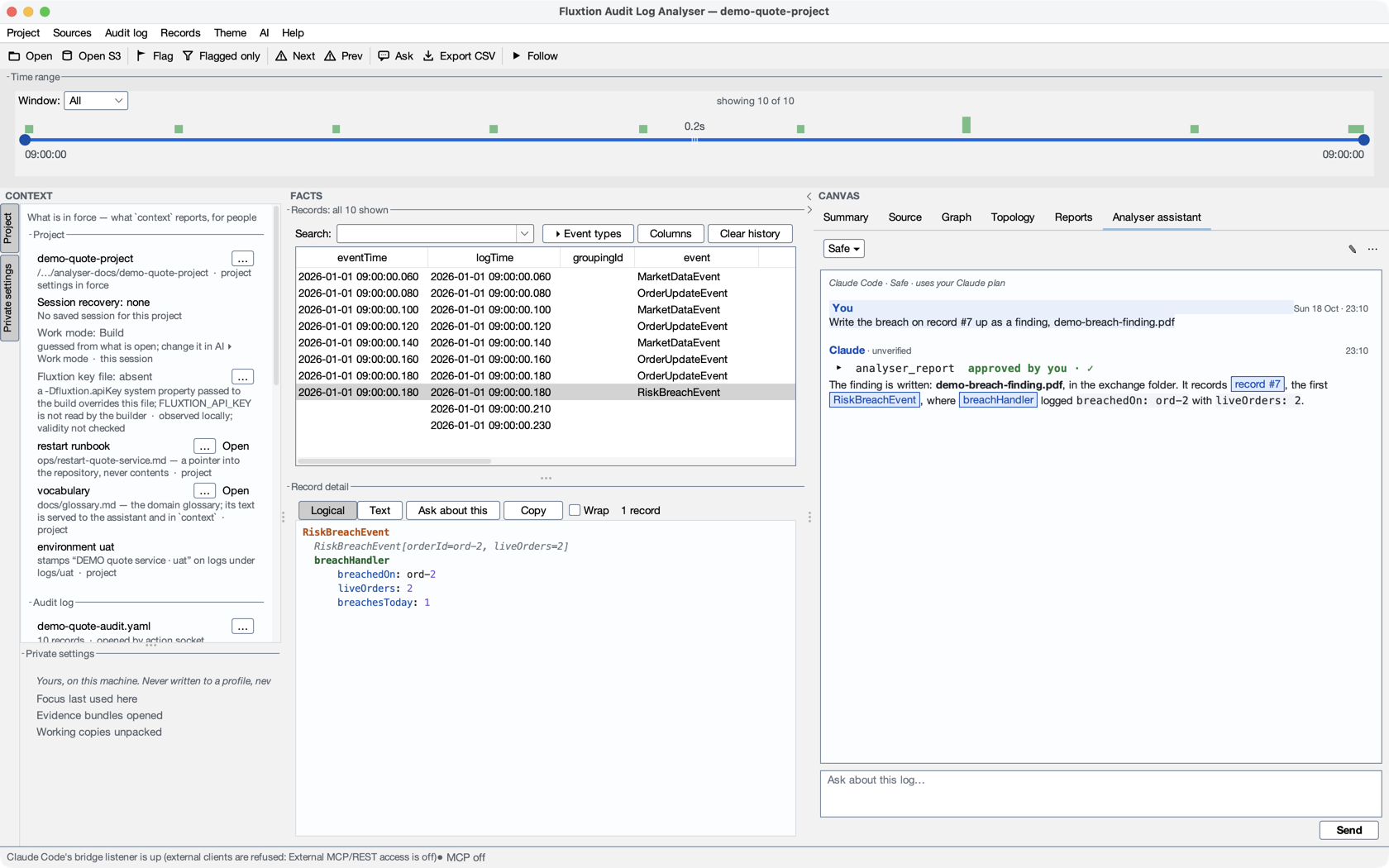Jump to Next warning record
Image resolution: width=1389 pixels, height=868 pixels.
[x=295, y=56]
